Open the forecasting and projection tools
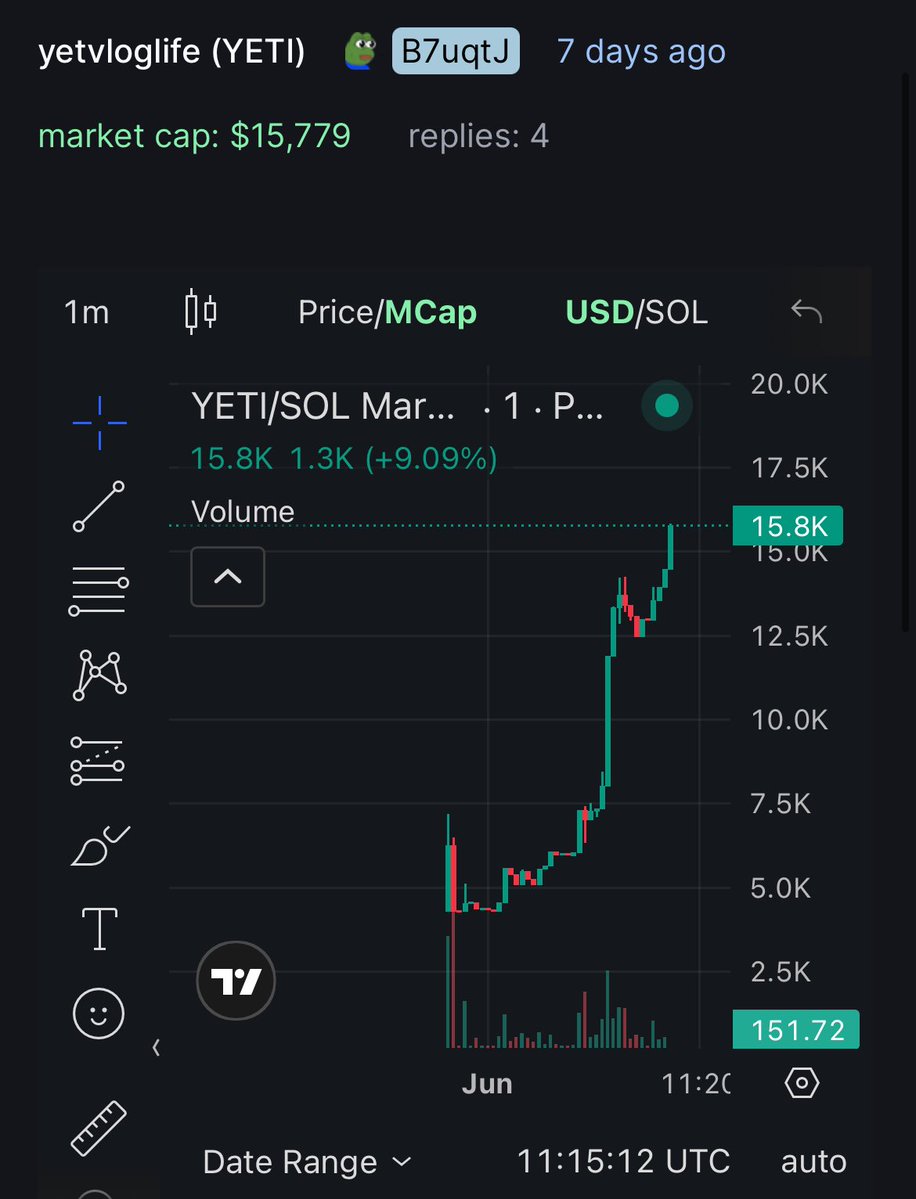This screenshot has width=916, height=1199. [97, 761]
